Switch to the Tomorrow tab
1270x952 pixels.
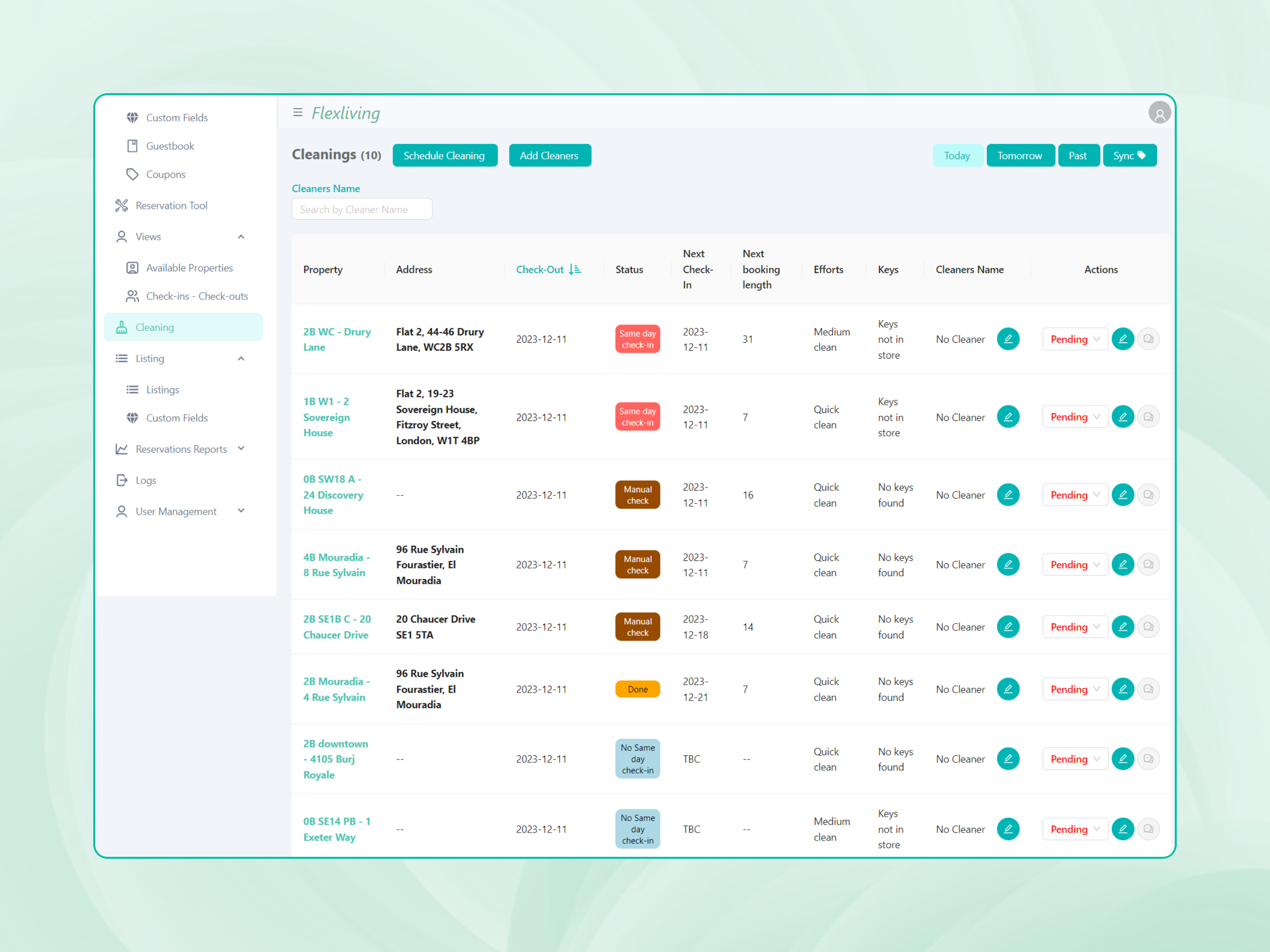pos(1019,155)
